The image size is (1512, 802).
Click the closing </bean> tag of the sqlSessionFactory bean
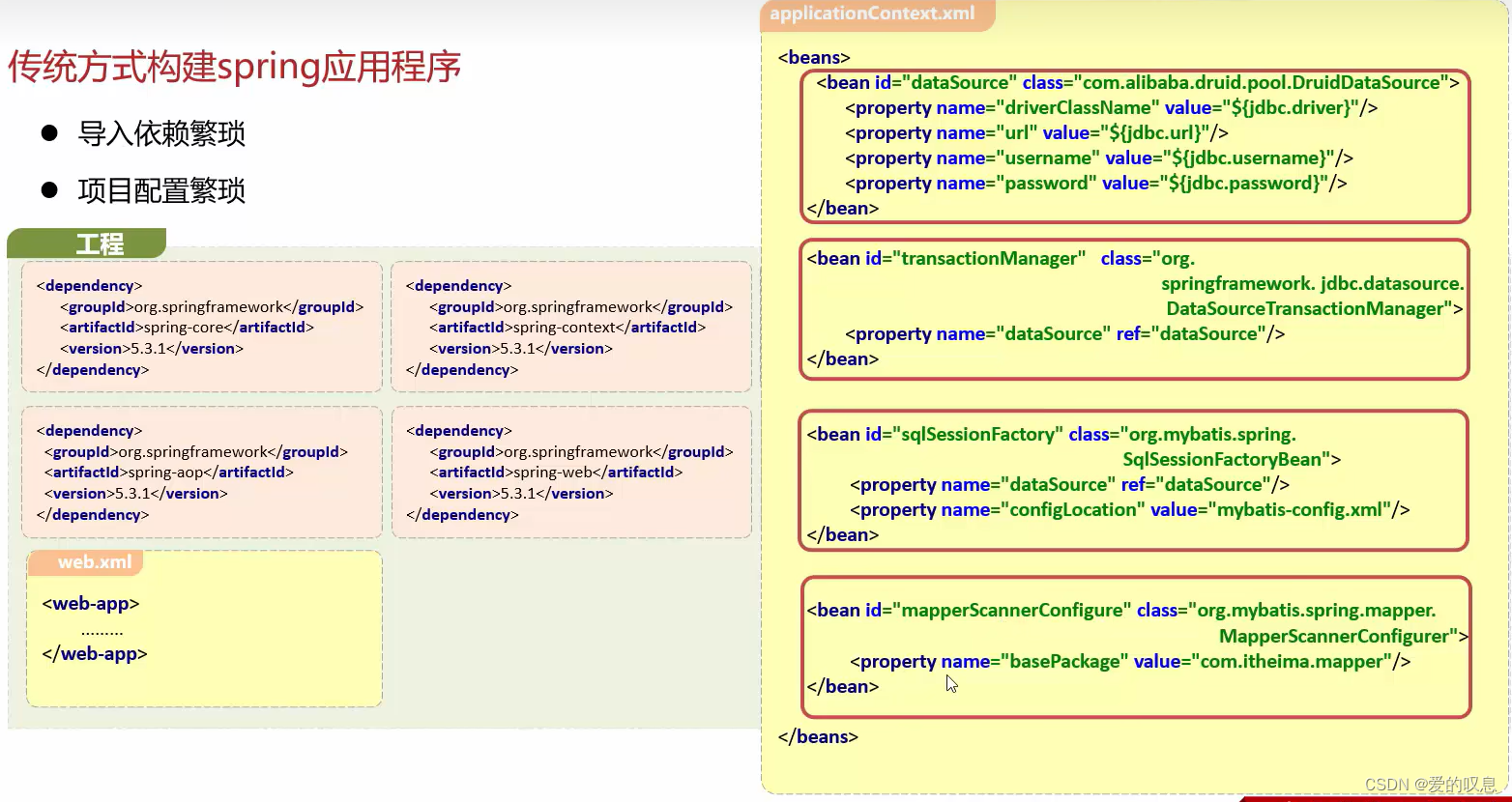842,534
